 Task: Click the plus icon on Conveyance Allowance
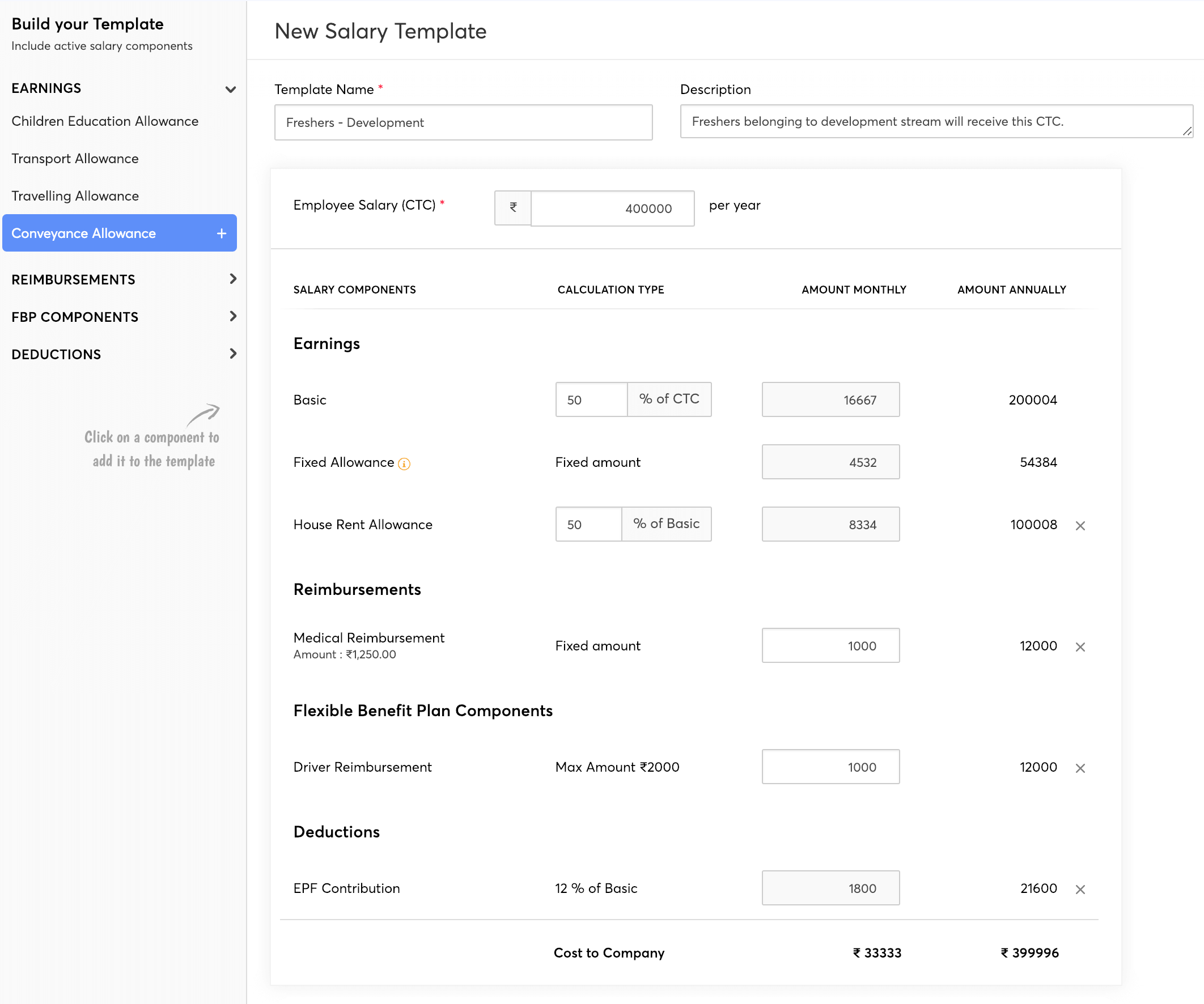click(x=221, y=233)
